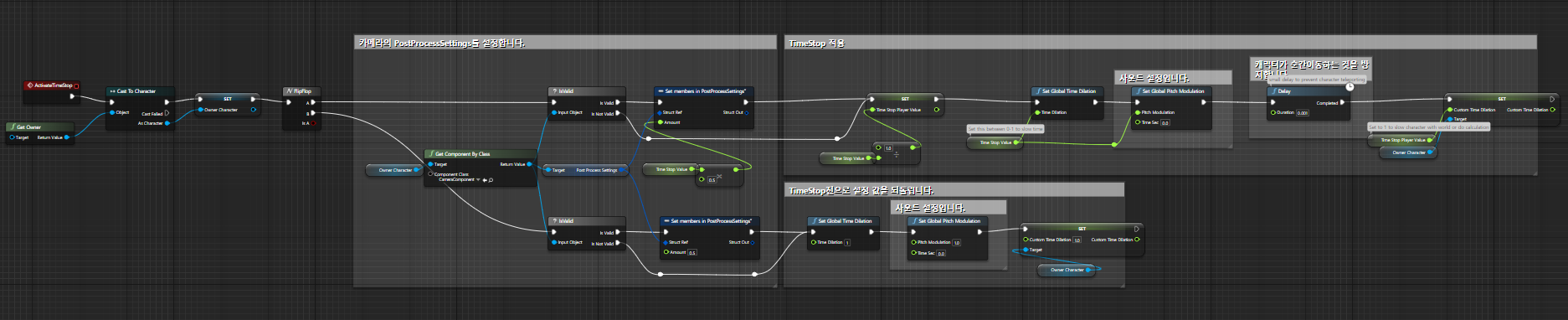
Task: Click the use-selected-asset arrow beside CameraComponent
Action: 485,180
